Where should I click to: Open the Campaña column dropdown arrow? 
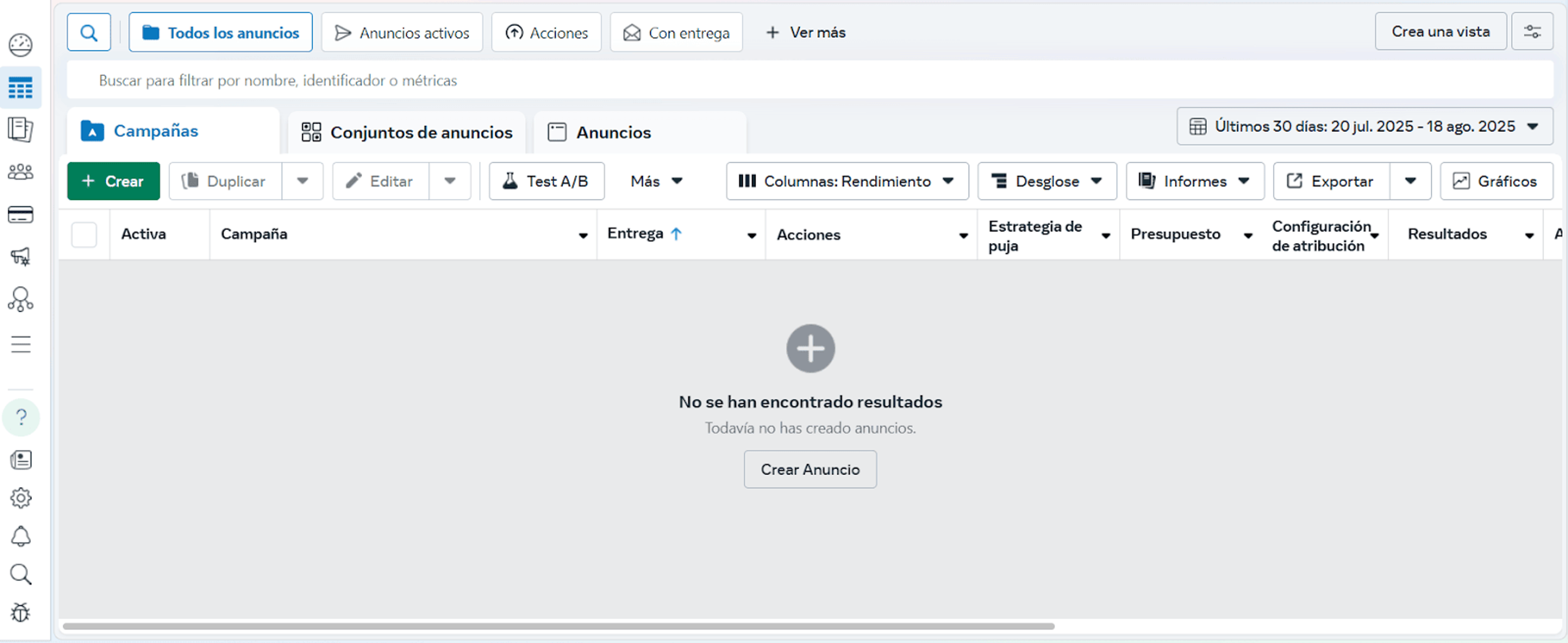pyautogui.click(x=583, y=236)
